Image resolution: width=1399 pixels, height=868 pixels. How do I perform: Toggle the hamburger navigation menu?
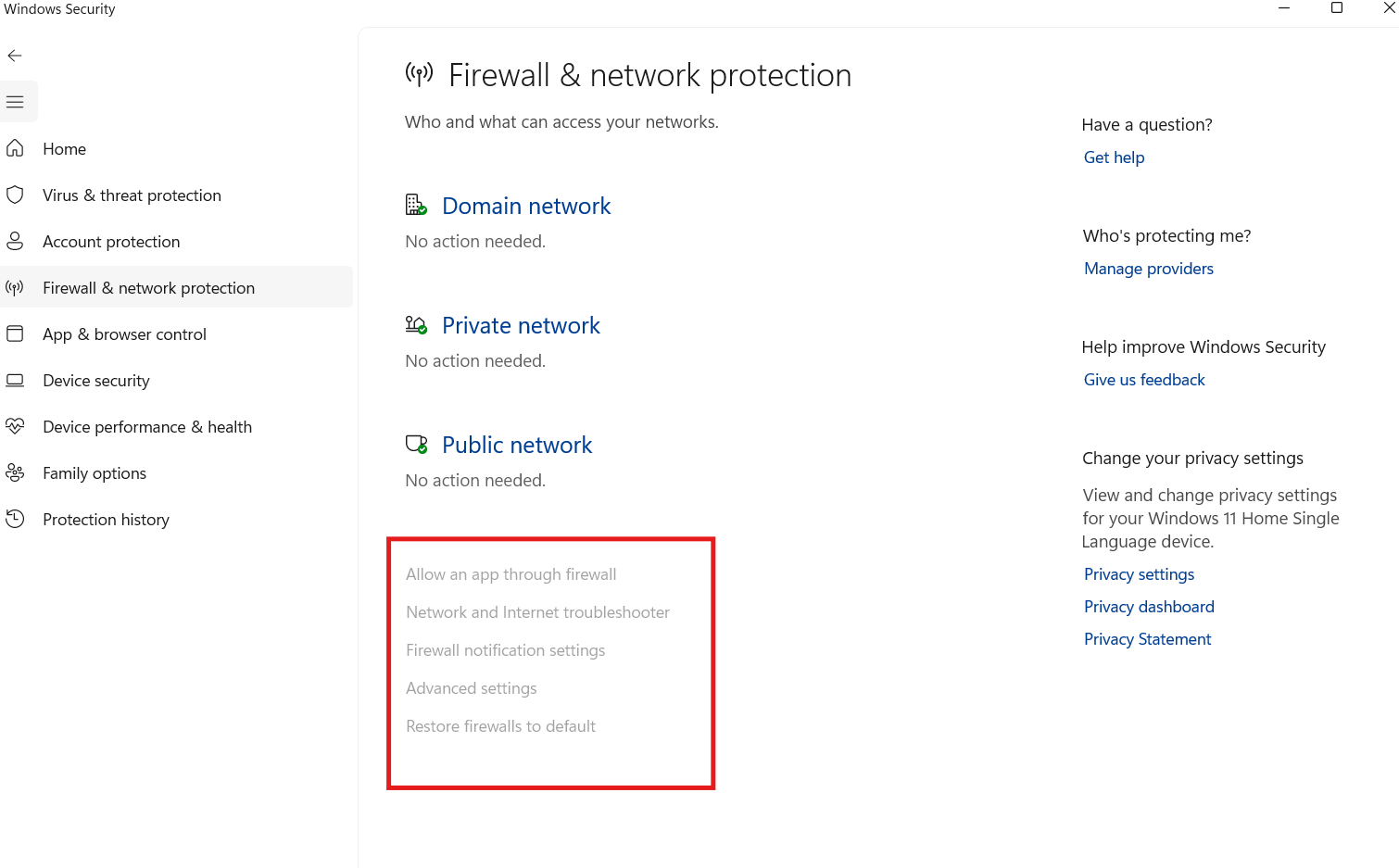coord(15,102)
